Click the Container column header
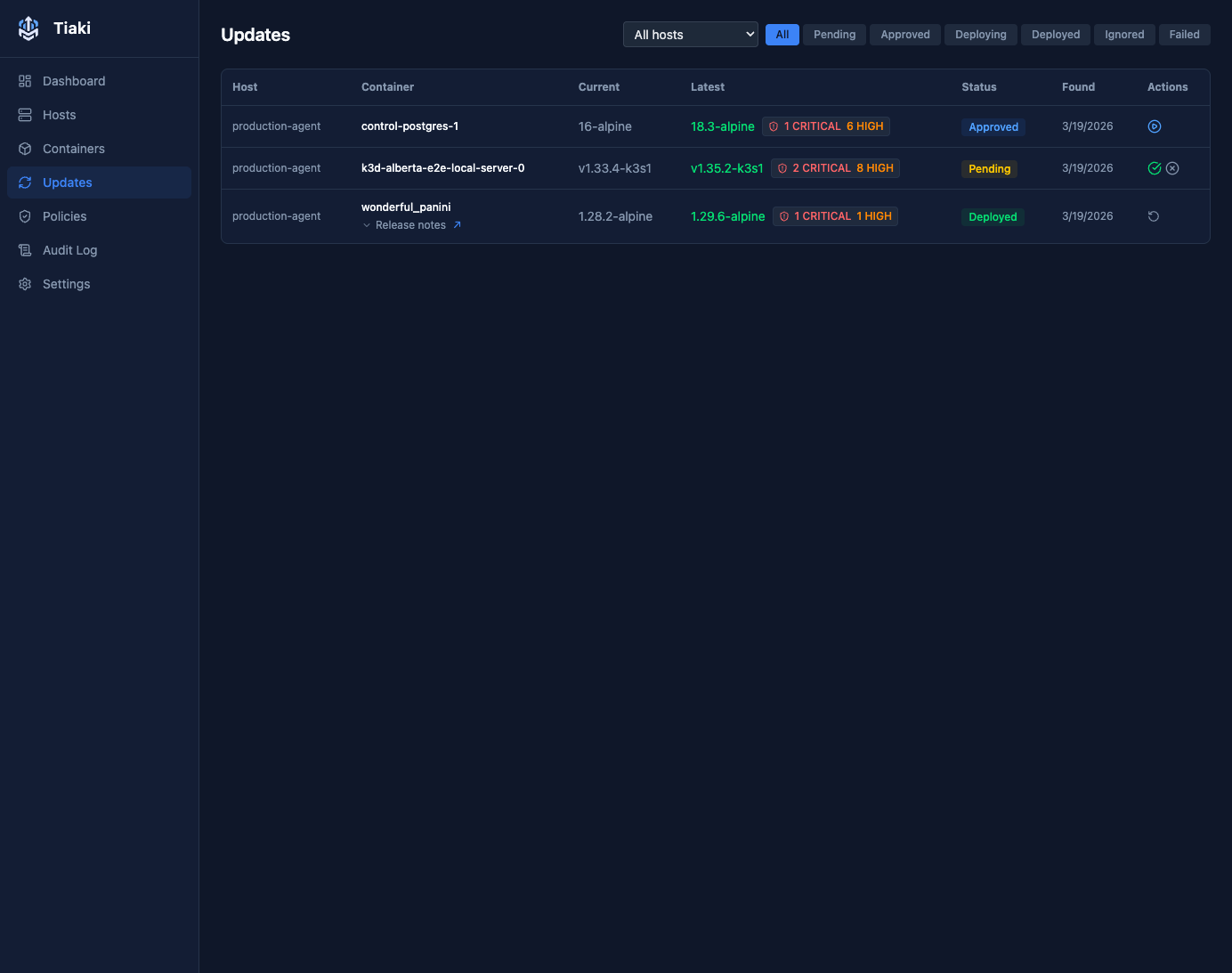1232x973 pixels. (388, 87)
